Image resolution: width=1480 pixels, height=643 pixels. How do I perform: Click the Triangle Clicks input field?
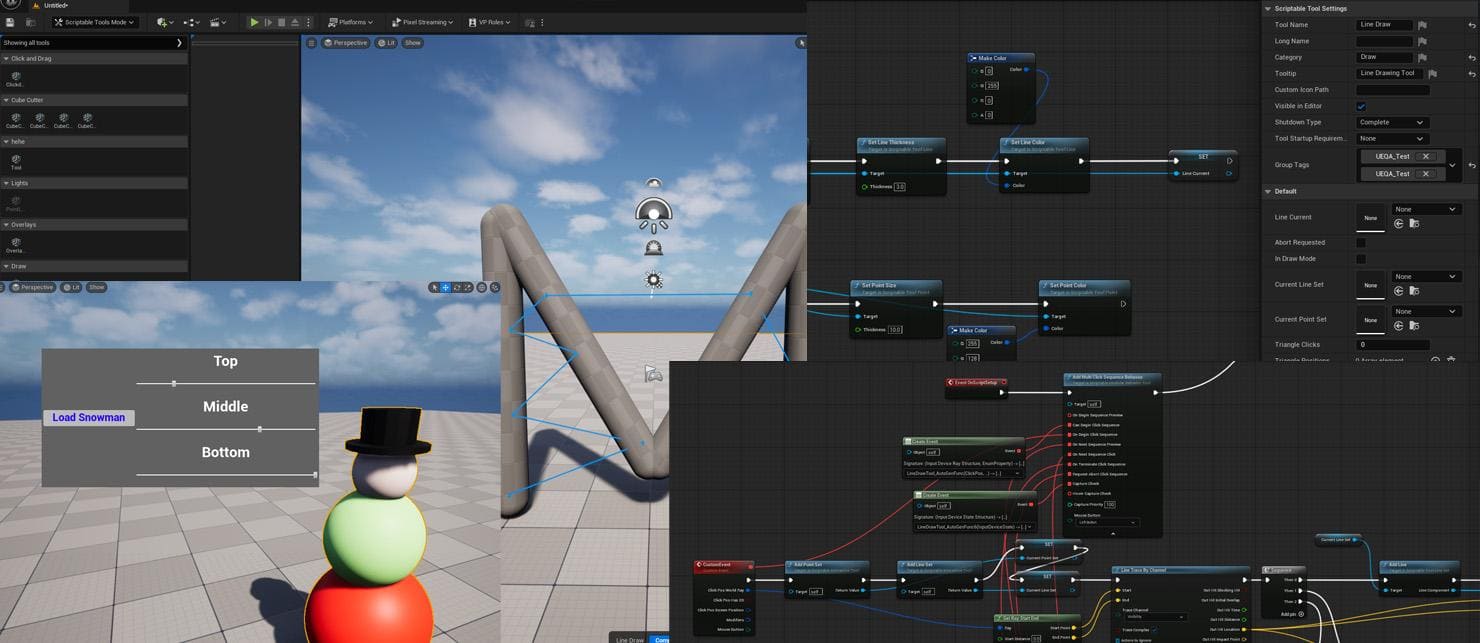1394,344
